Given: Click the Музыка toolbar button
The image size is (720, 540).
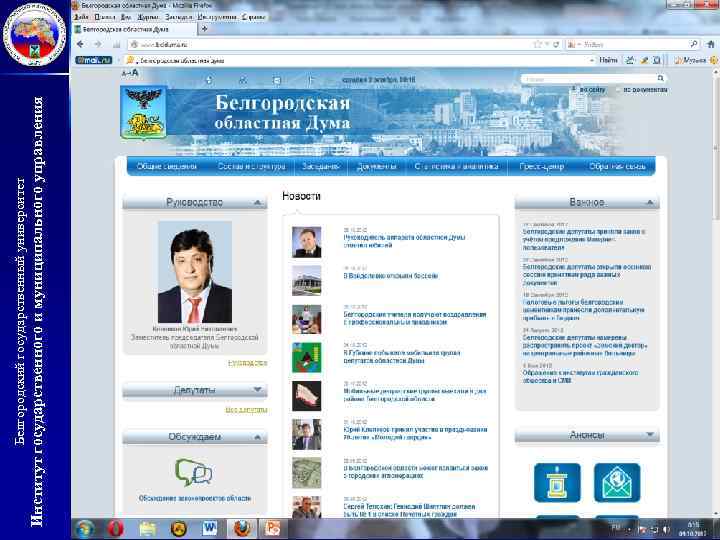Looking at the screenshot, I should [x=691, y=60].
